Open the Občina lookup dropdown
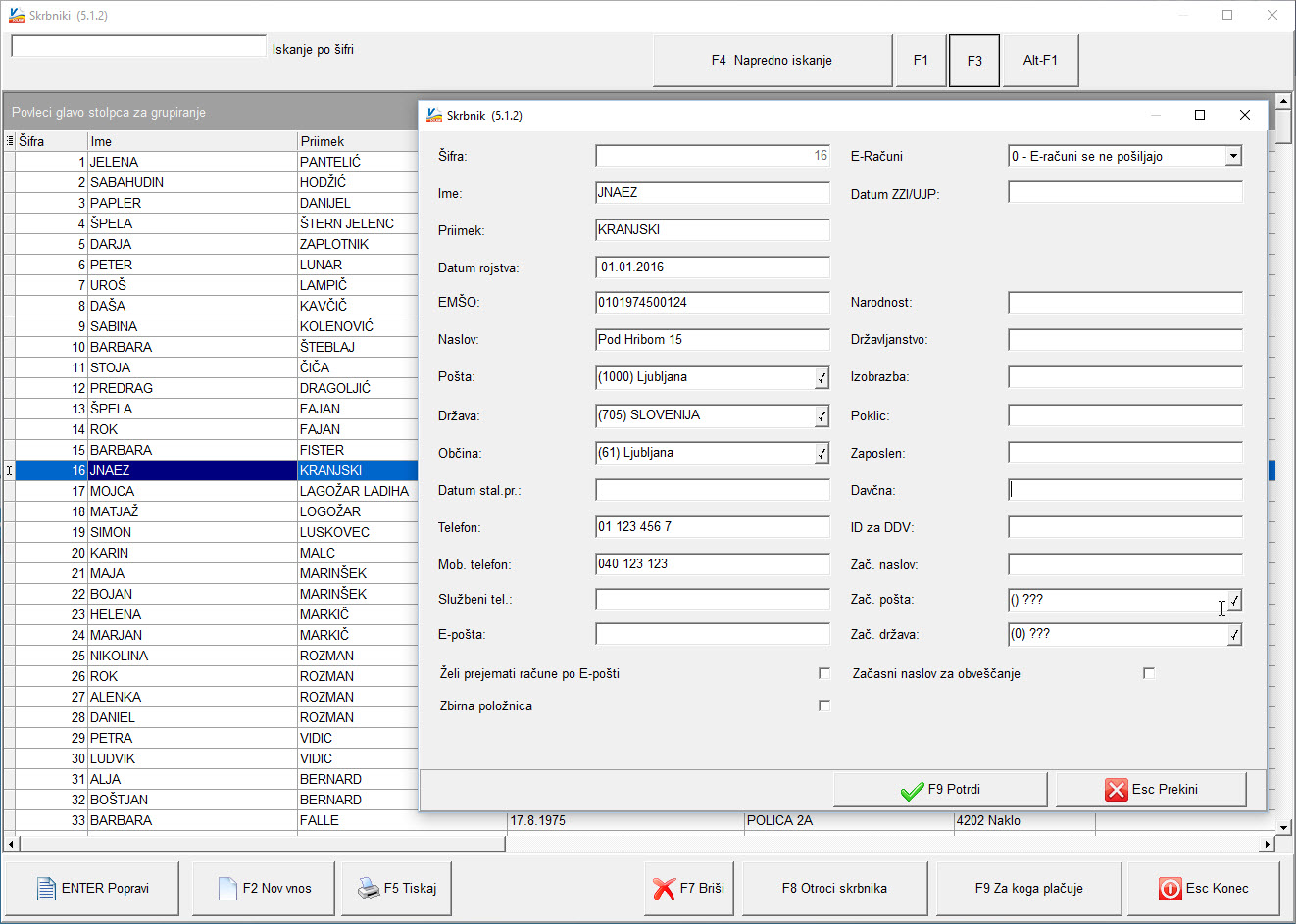Viewport: 1296px width, 924px height. click(822, 454)
